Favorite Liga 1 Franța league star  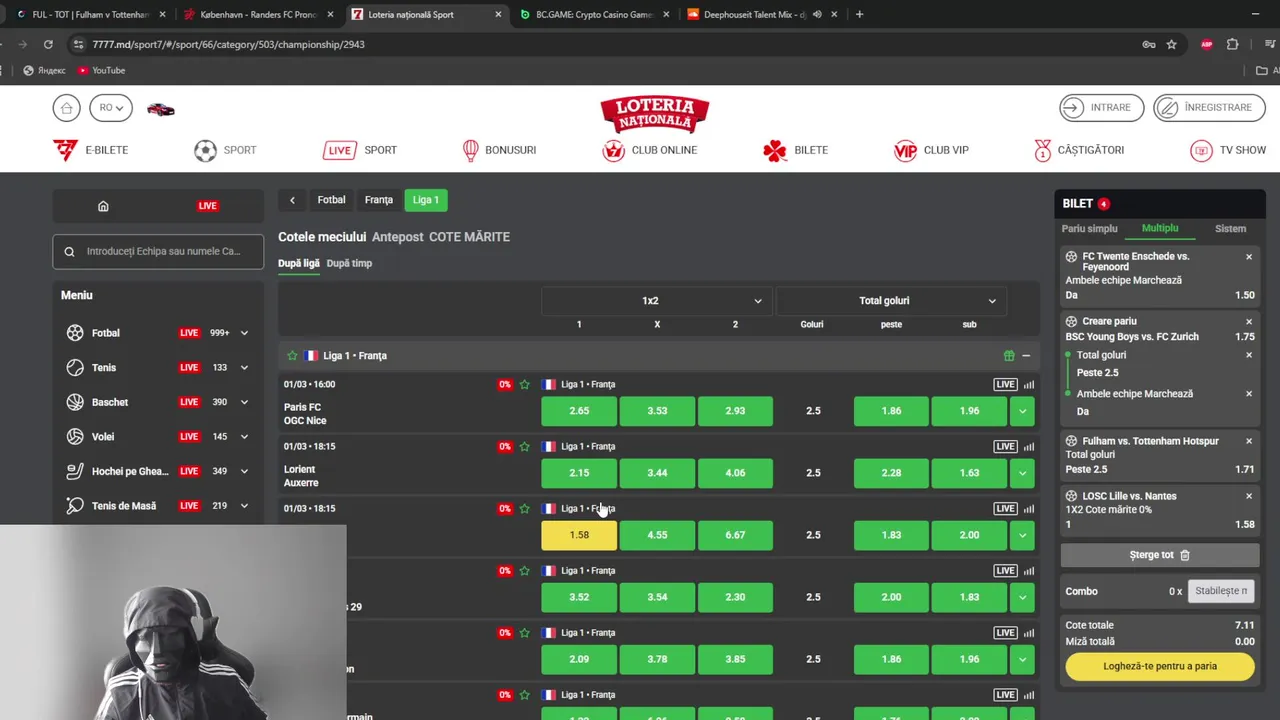coord(292,356)
